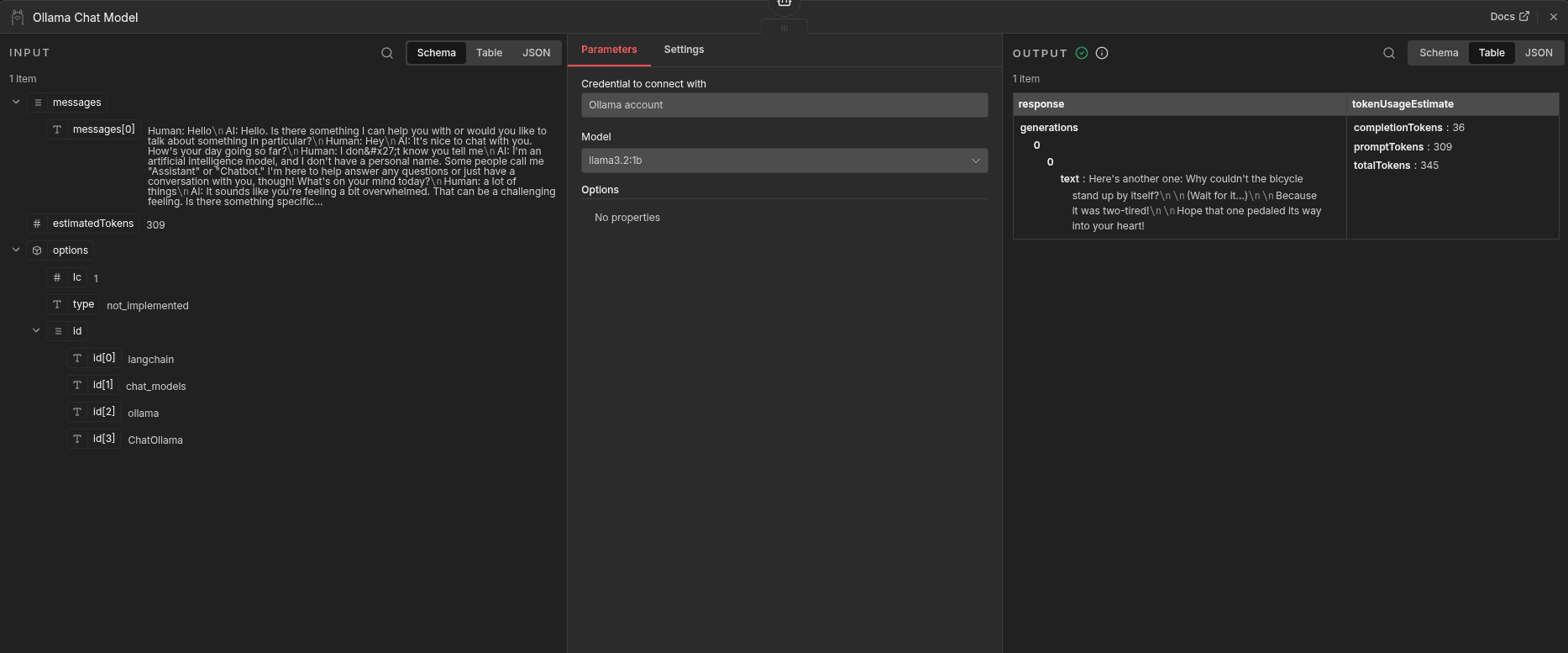The image size is (1568, 653).
Task: Click completionTokens value in output
Action: click(x=1458, y=128)
